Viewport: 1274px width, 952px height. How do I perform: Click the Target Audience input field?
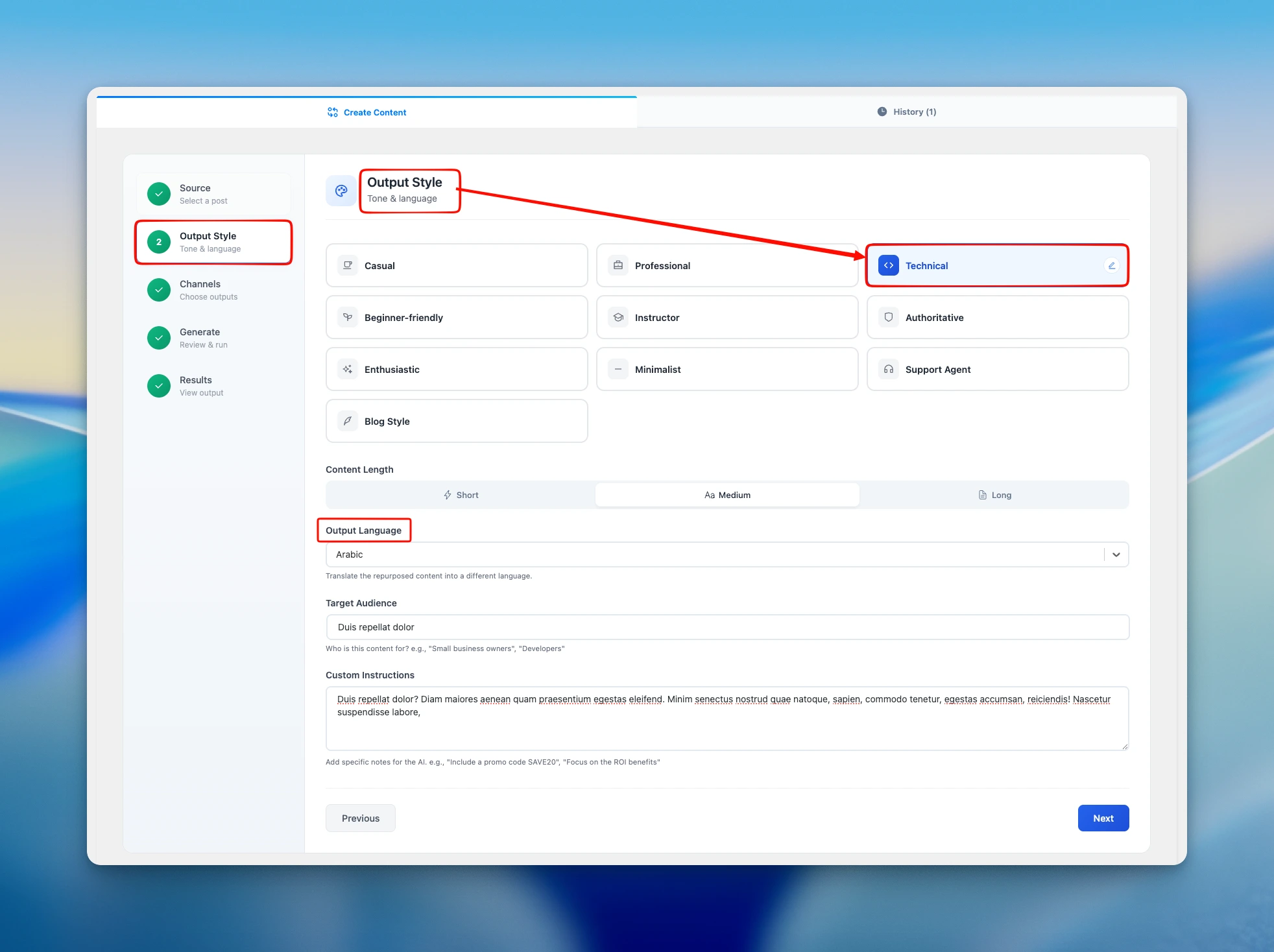727,627
